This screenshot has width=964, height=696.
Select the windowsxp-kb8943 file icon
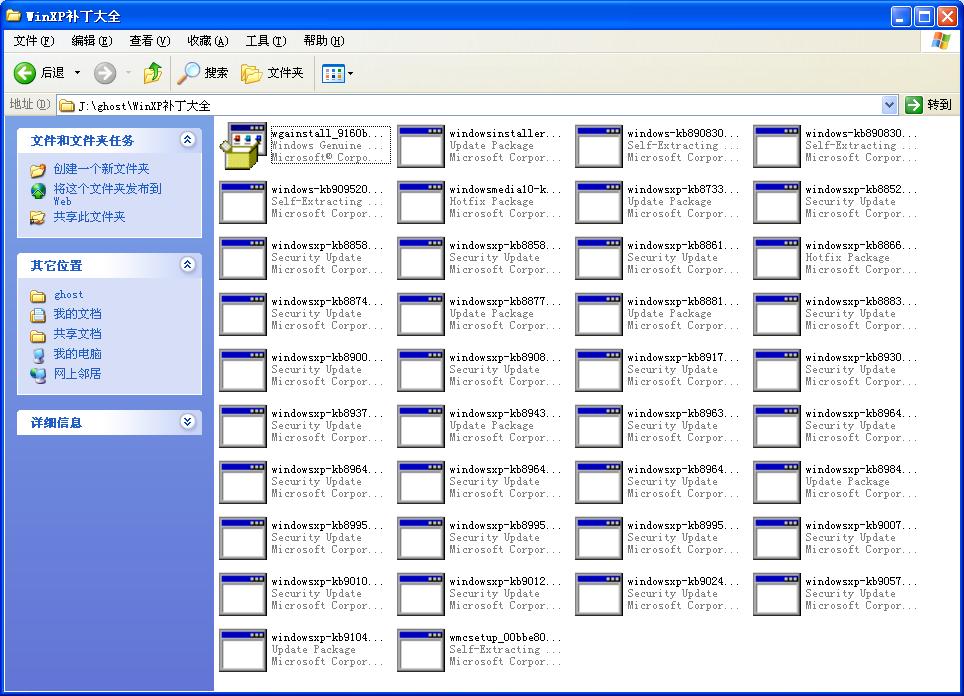421,426
